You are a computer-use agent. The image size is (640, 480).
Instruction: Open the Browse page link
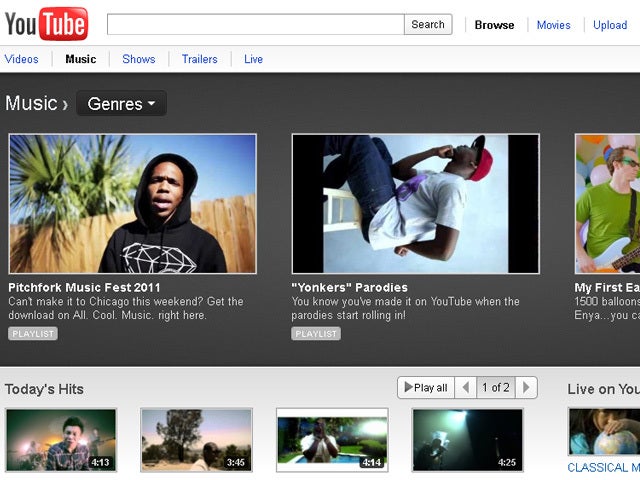click(x=494, y=25)
